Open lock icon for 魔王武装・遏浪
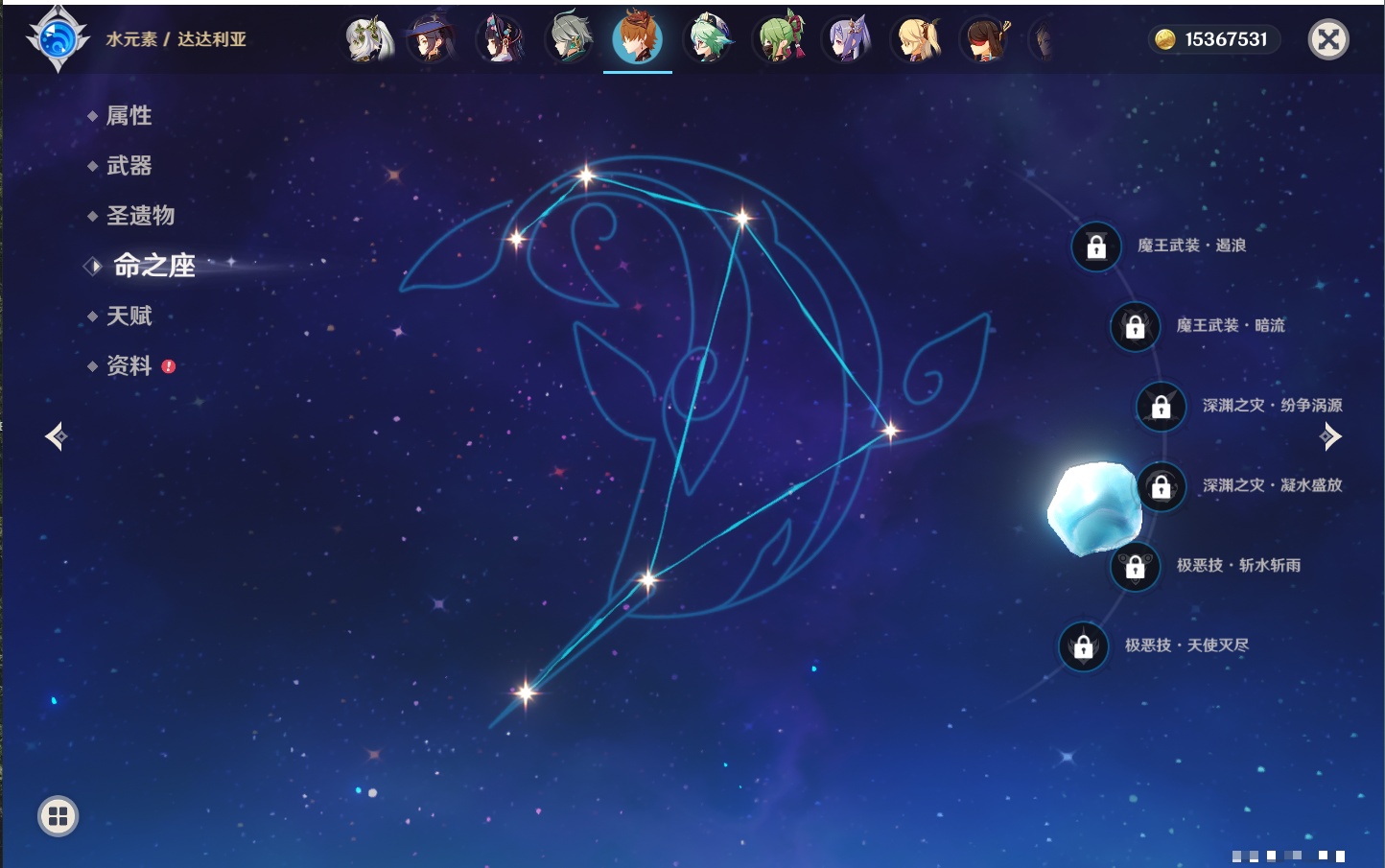Image resolution: width=1385 pixels, height=868 pixels. coord(1096,246)
